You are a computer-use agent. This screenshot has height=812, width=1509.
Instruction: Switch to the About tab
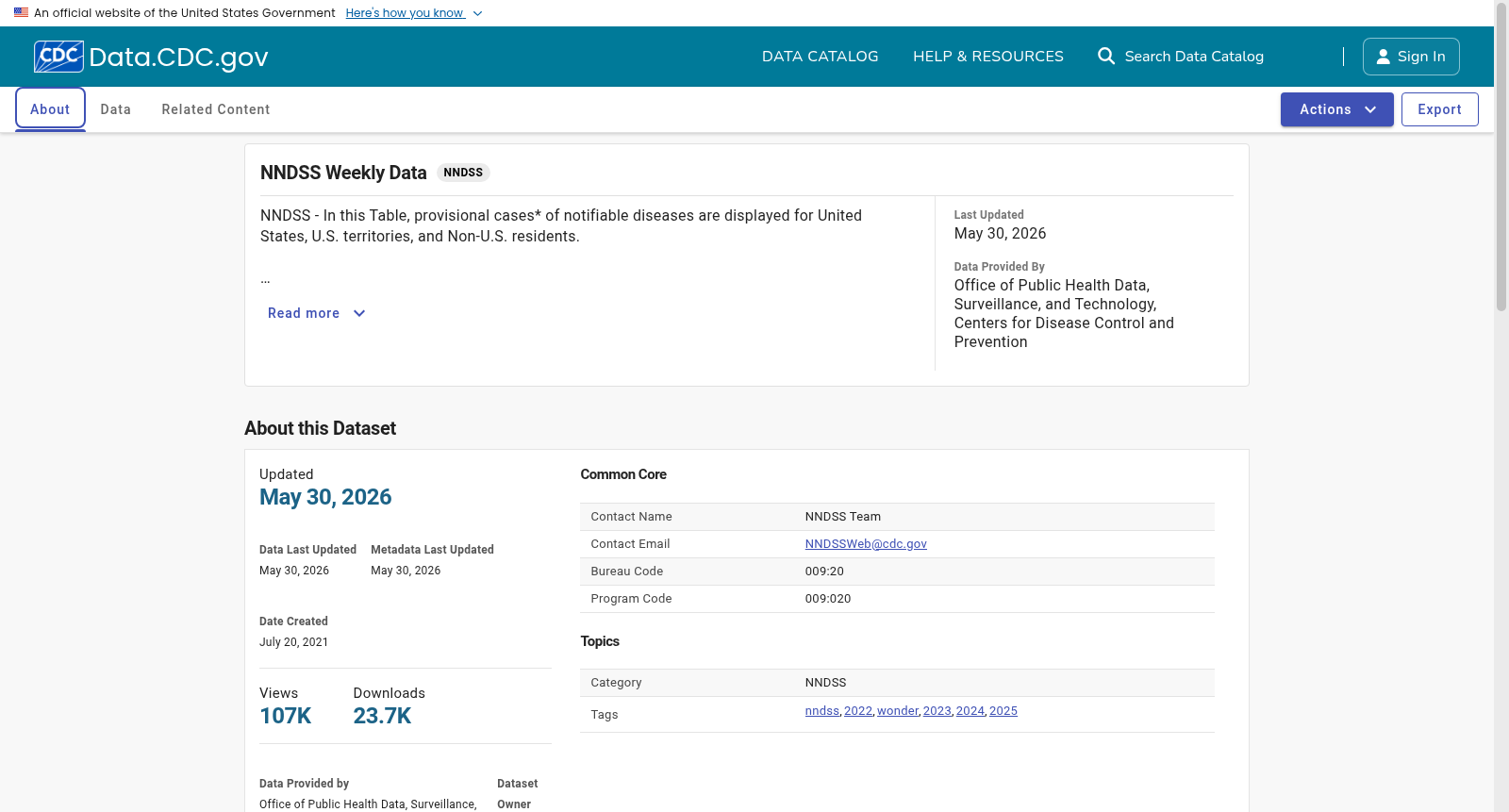click(50, 109)
